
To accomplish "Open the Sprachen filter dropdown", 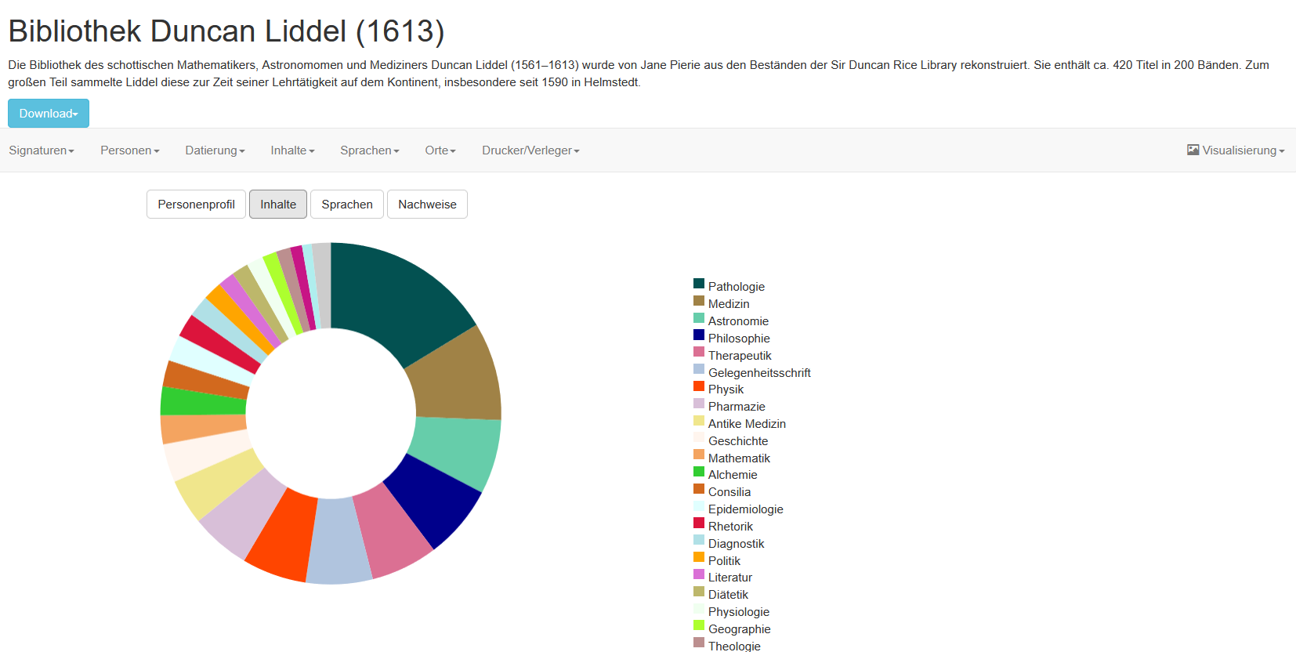I will pyautogui.click(x=369, y=150).
